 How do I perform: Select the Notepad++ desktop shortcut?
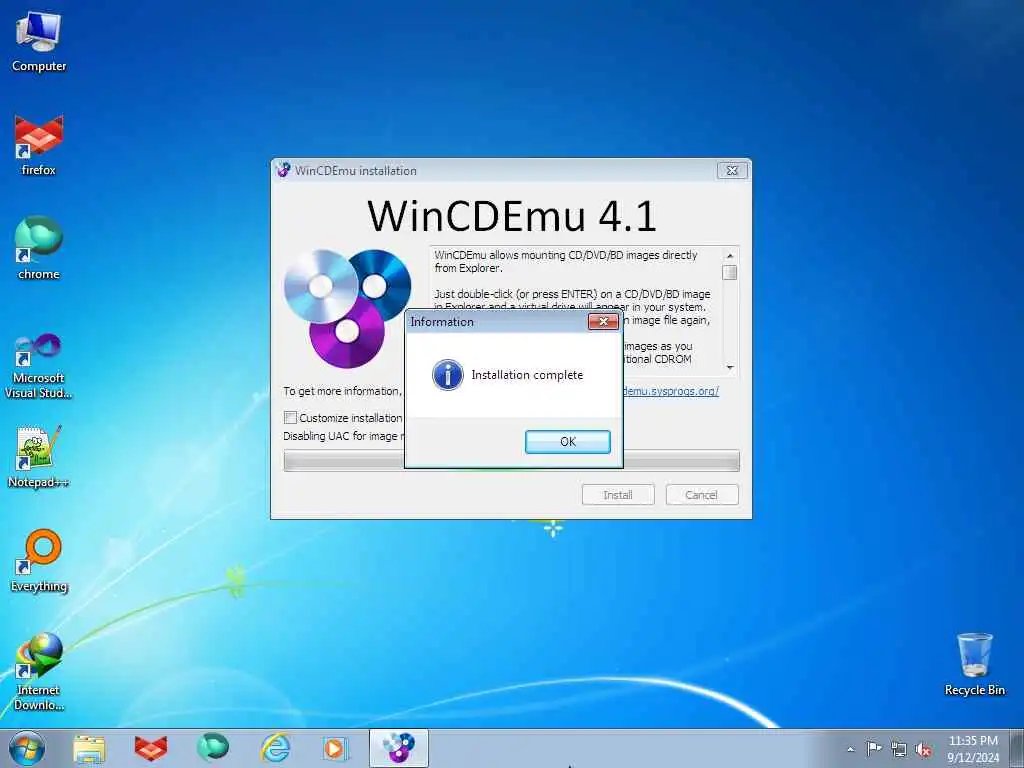pos(39,456)
